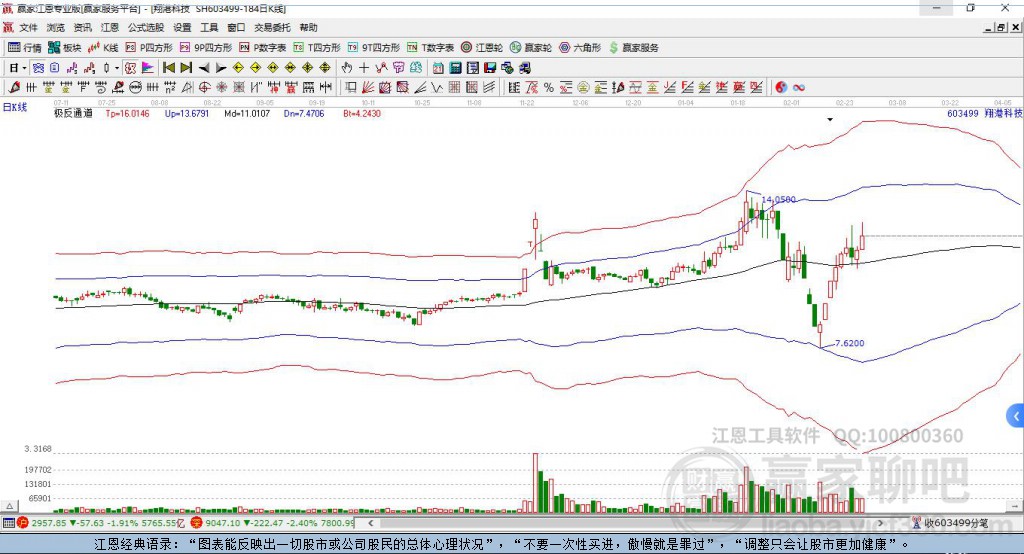Viewport: 1024px width, 554px height.
Task: Click the 板块 sector button
Action: [x=65, y=48]
